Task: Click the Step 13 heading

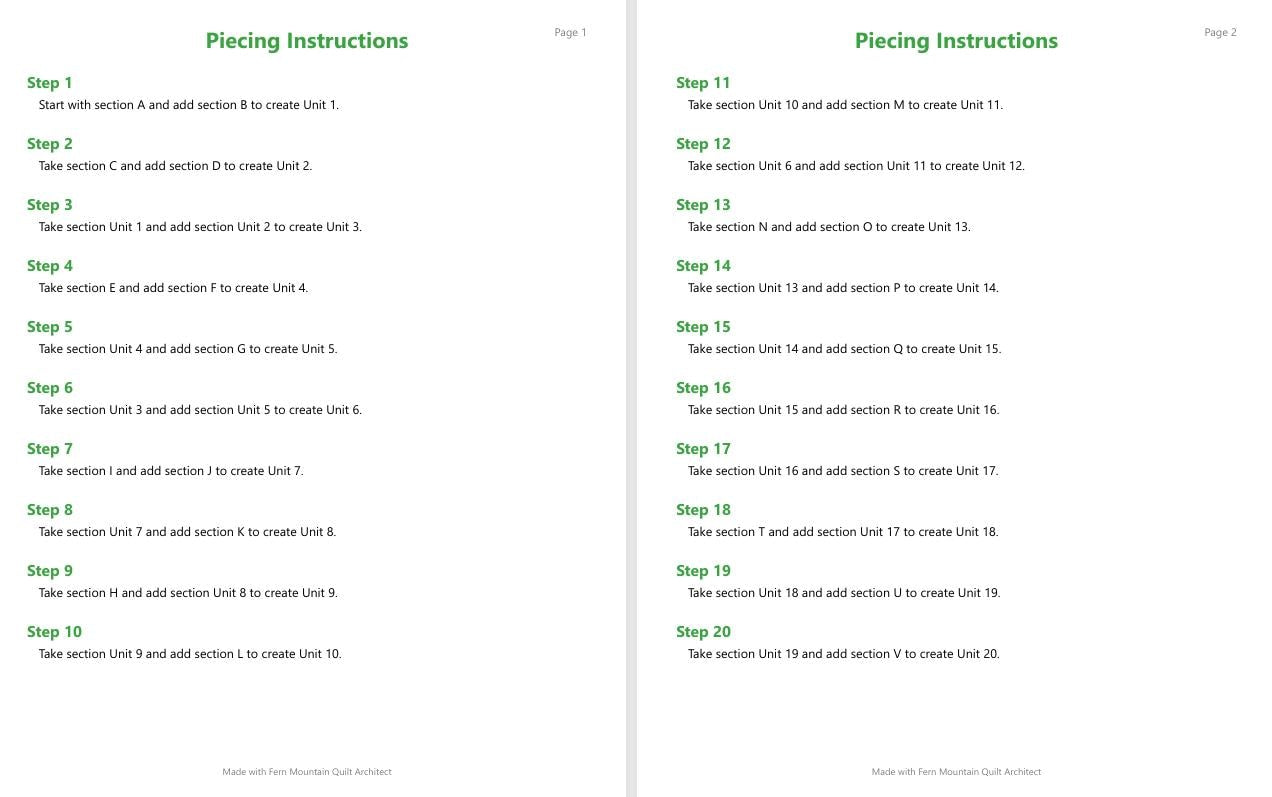Action: [x=703, y=205]
